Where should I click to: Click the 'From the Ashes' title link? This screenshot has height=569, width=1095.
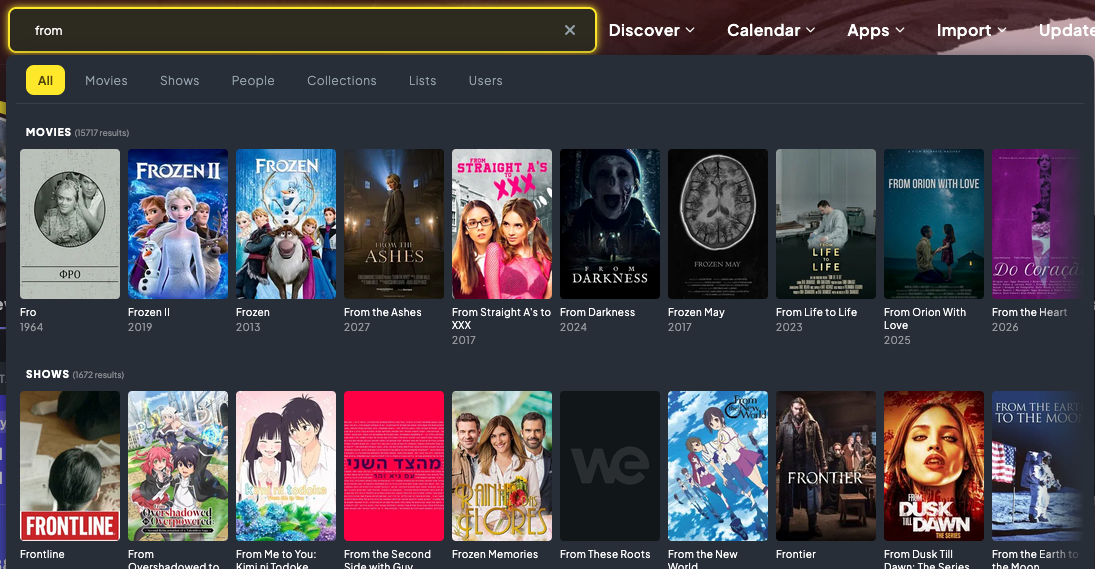(x=383, y=312)
